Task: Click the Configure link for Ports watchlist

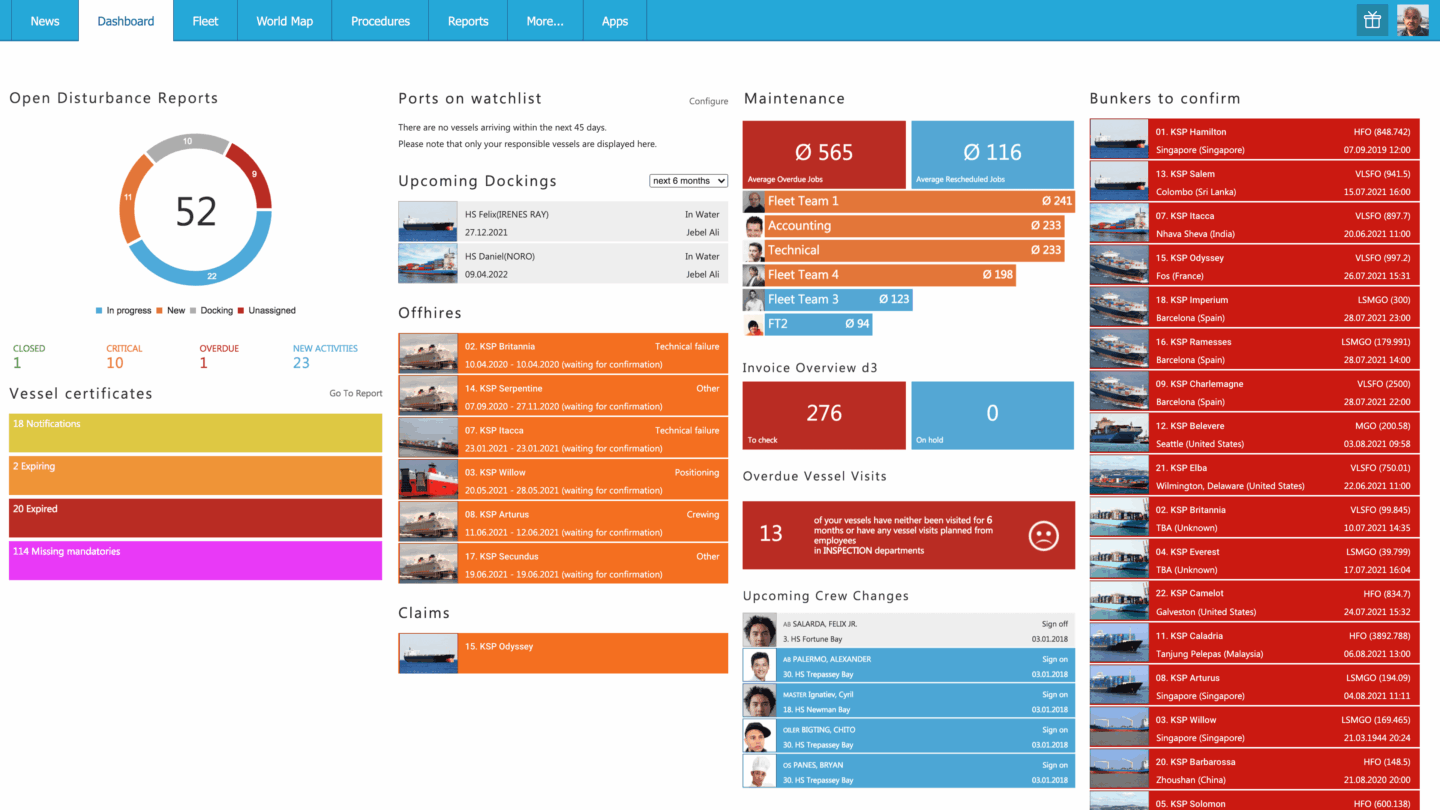Action: tap(708, 101)
